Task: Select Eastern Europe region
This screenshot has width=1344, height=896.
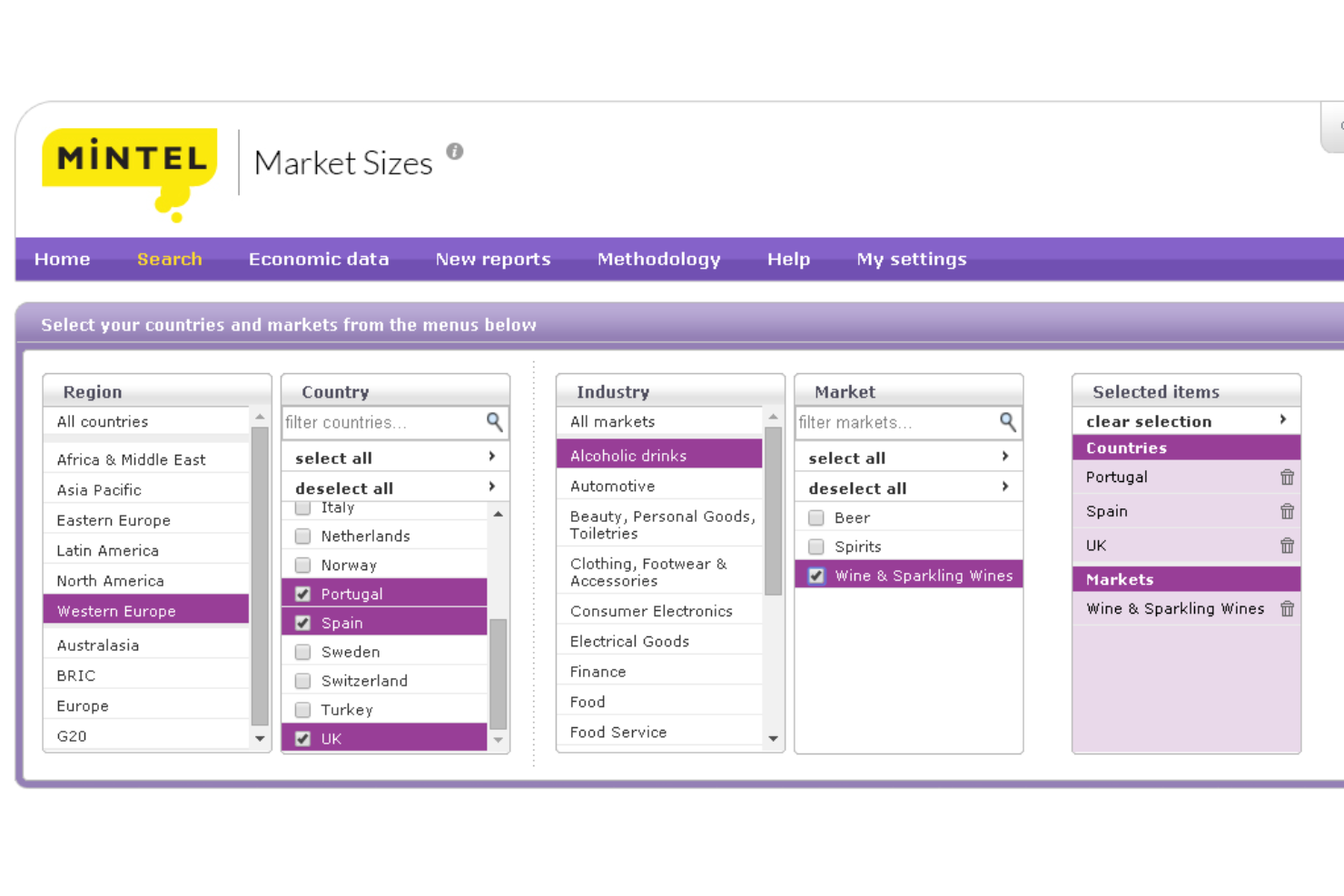Action: [x=146, y=520]
